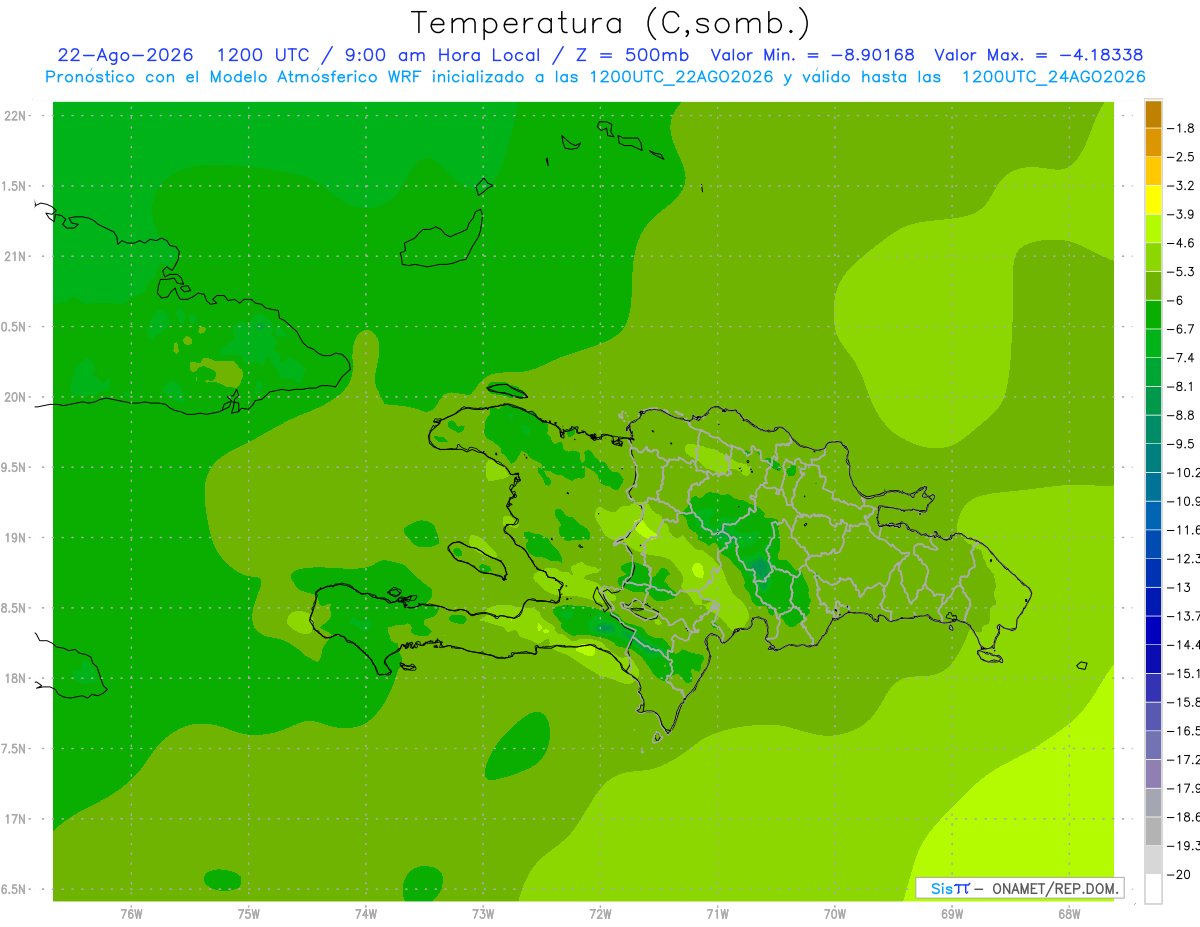Click the "70W" longitude label
Image resolution: width=1200 pixels, height=927 pixels.
coord(834,914)
